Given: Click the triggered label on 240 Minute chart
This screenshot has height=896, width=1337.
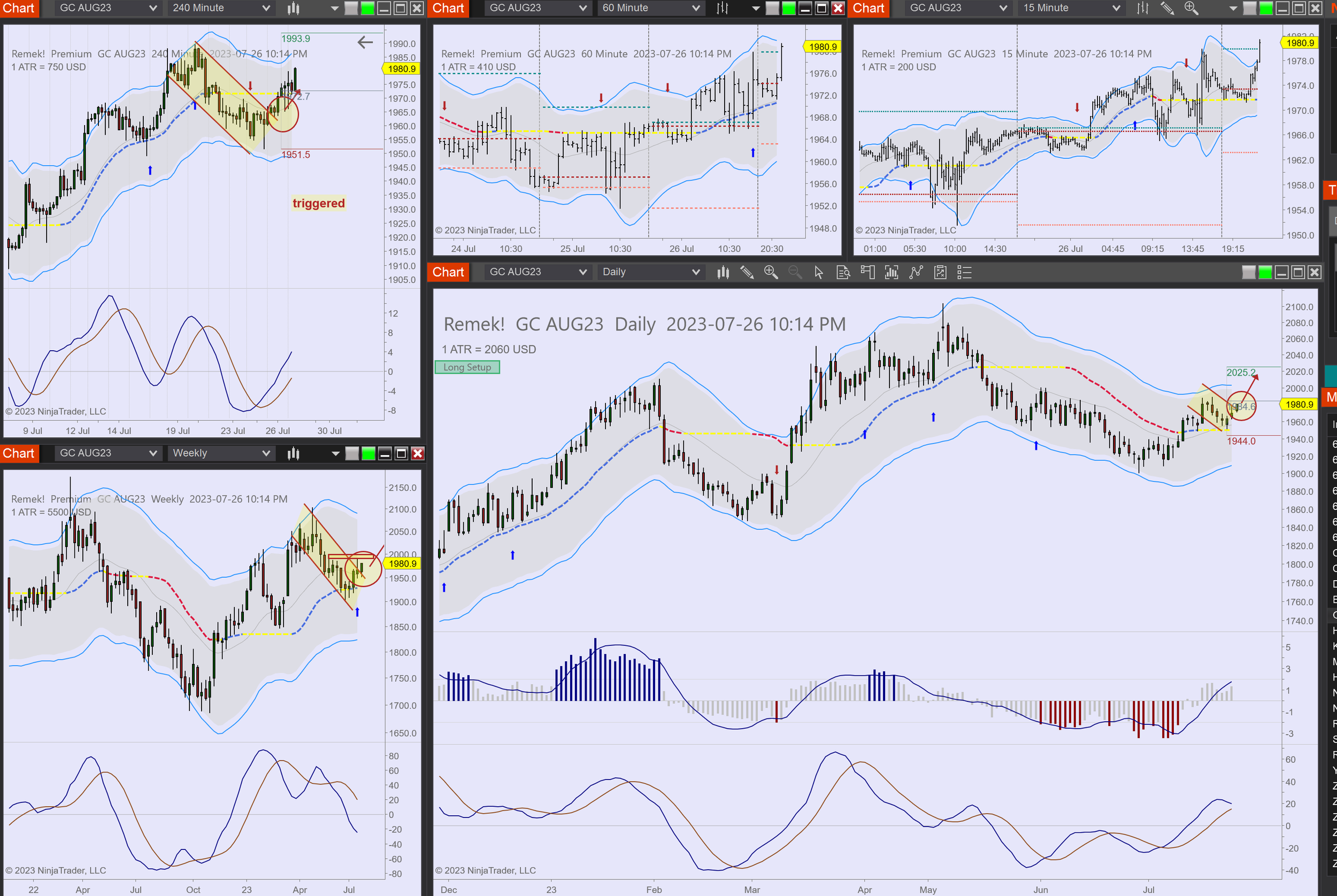Looking at the screenshot, I should coord(318,204).
